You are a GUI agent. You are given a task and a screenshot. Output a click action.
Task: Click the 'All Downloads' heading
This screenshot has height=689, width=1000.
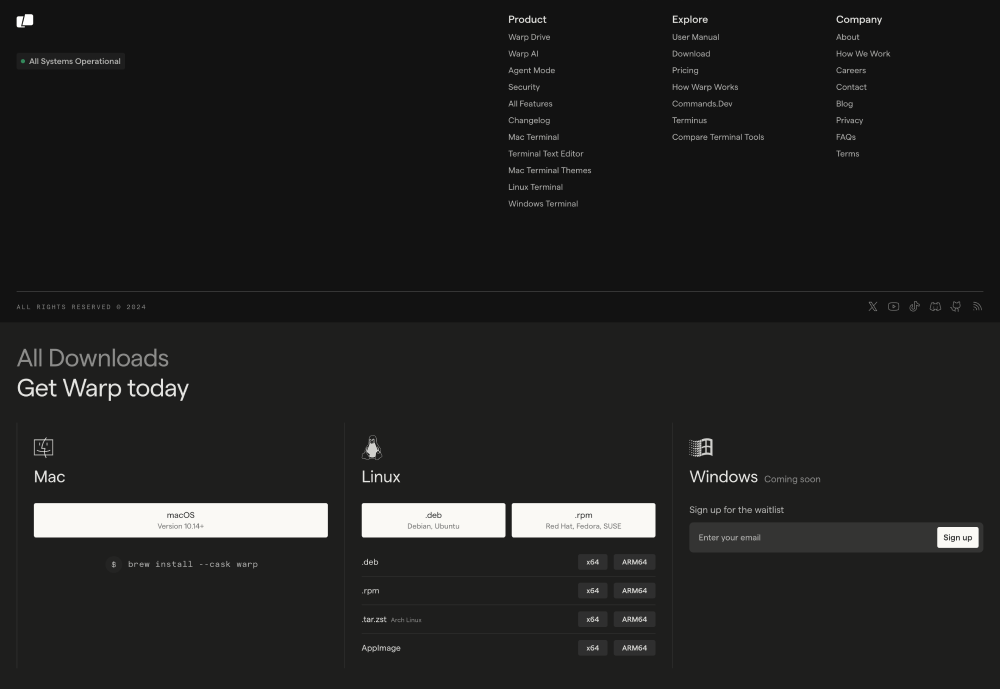92,358
